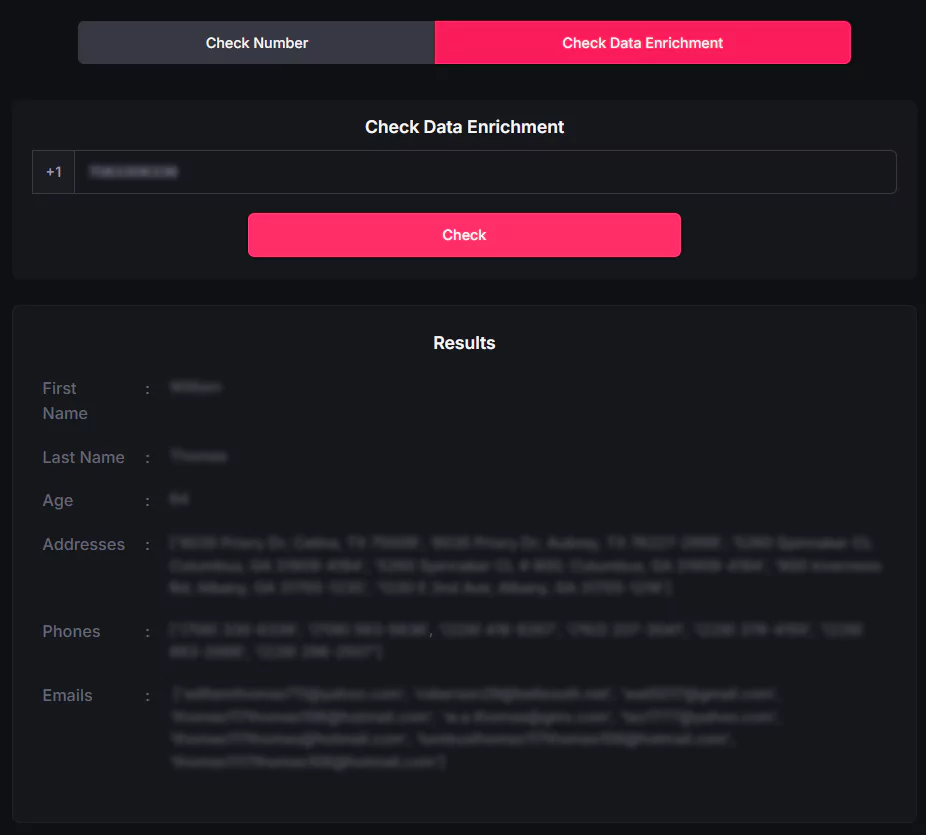This screenshot has width=926, height=835.
Task: Click the blurred Addresses result text
Action: tap(524, 566)
